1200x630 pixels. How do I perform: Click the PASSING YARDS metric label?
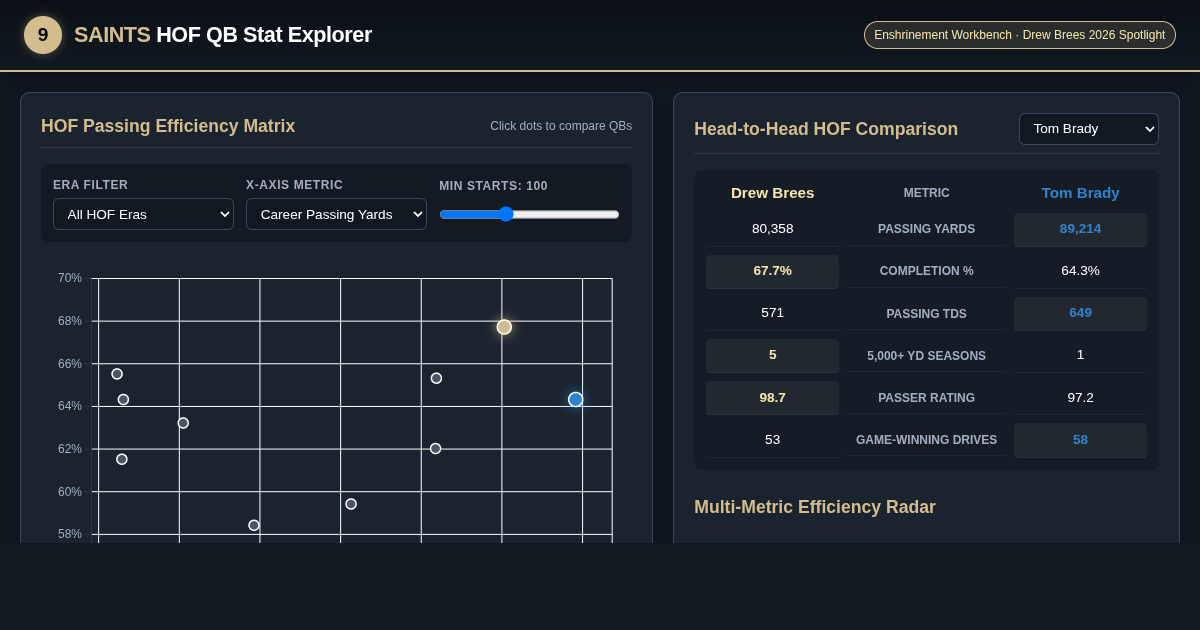pos(926,229)
